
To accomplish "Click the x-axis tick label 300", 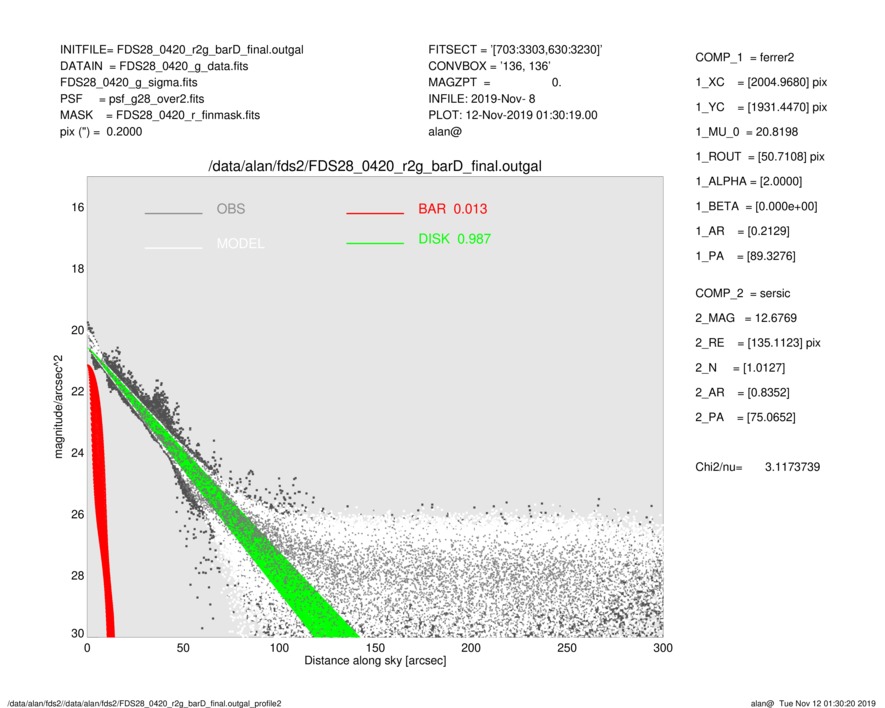I will click(x=663, y=648).
